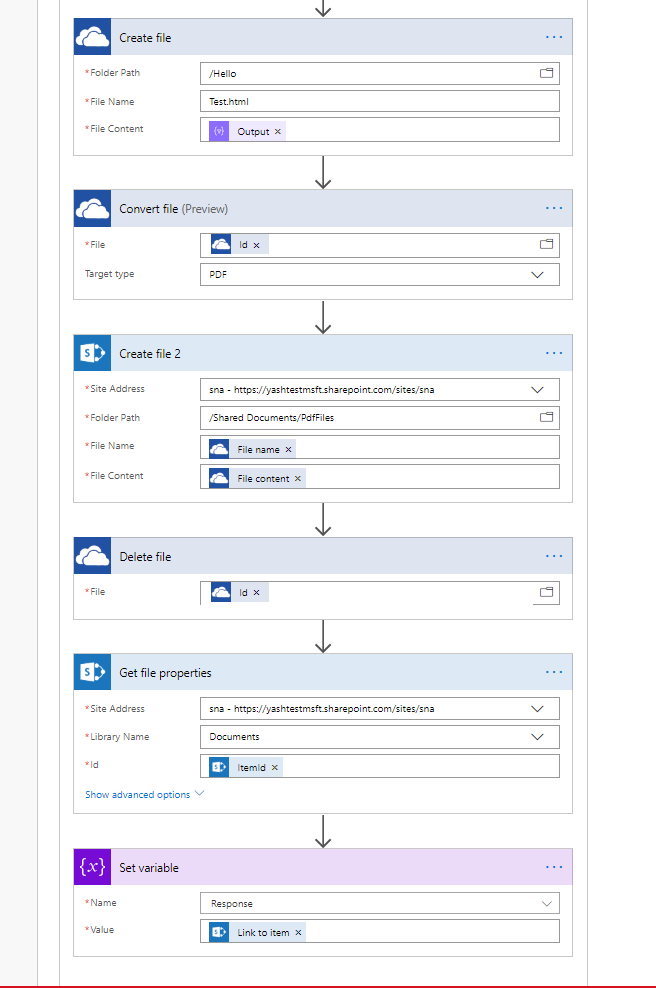Viewport: 656px width, 988px height.
Task: Open folder picker for Shared Documents/PdfFiles path
Action: [546, 417]
